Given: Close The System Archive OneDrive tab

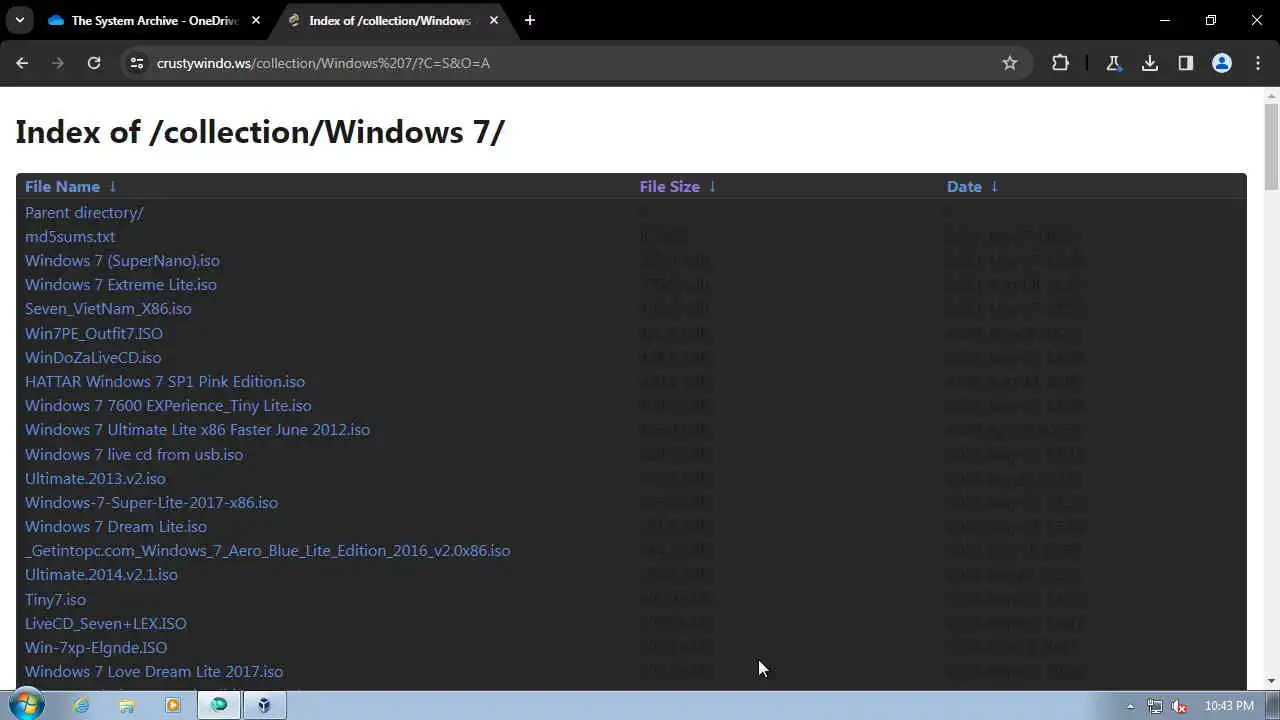Looking at the screenshot, I should point(256,20).
